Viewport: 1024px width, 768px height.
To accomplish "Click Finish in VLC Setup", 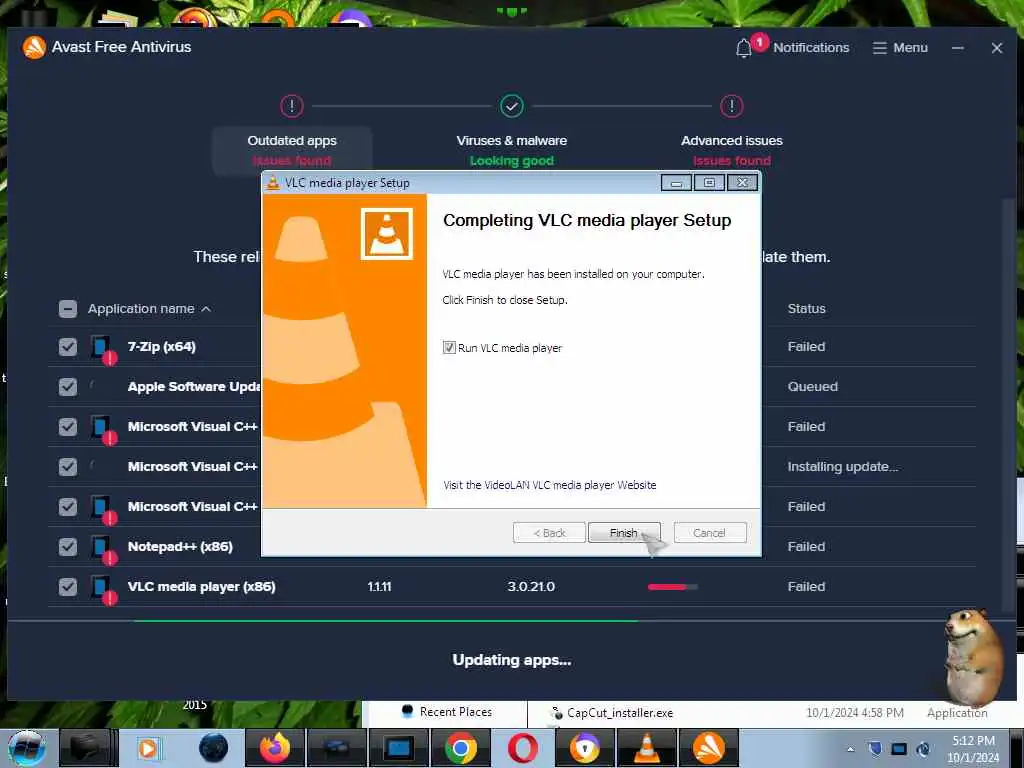I will pos(624,533).
